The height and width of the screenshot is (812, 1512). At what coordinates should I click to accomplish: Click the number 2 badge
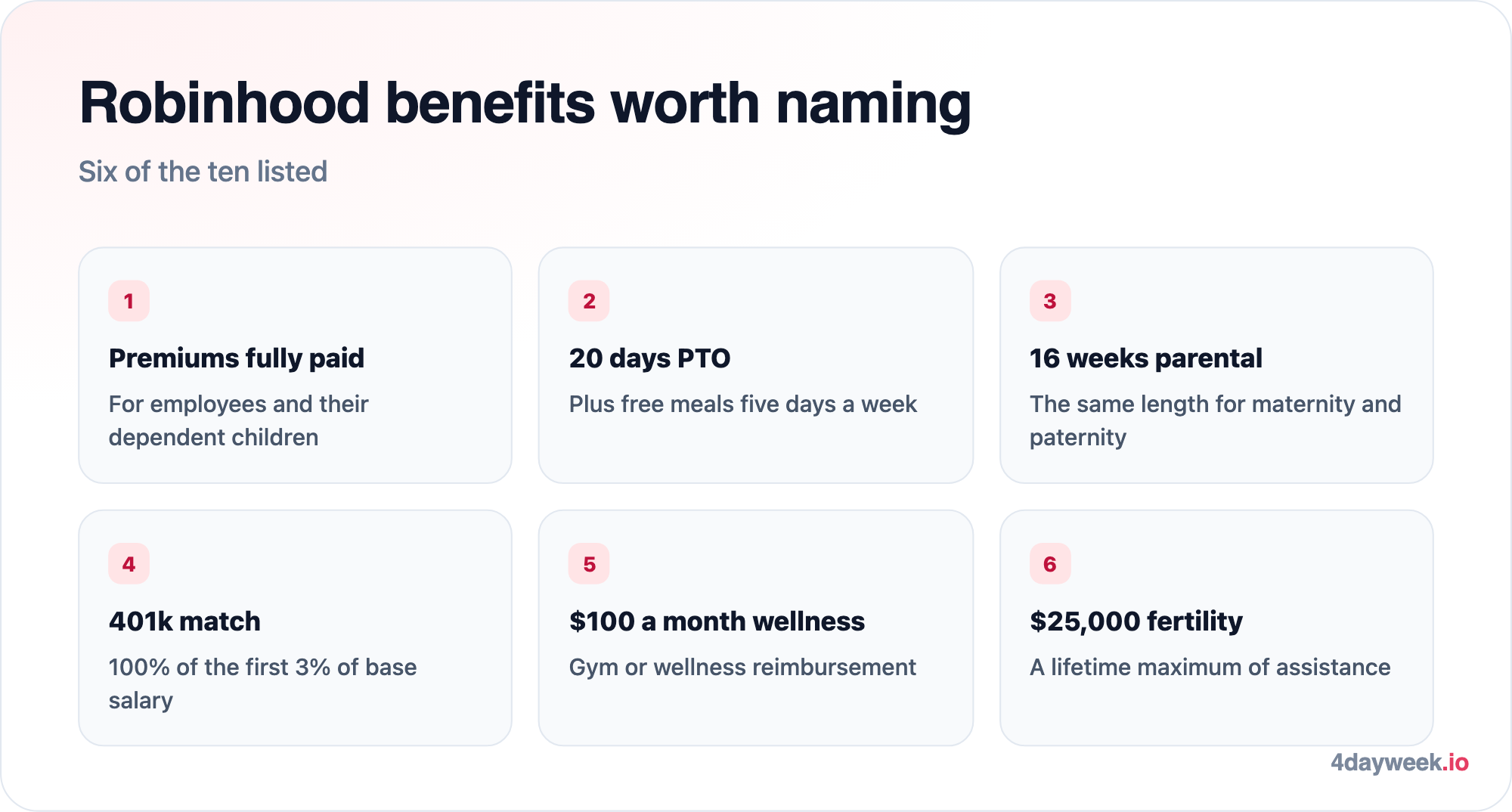pyautogui.click(x=589, y=301)
